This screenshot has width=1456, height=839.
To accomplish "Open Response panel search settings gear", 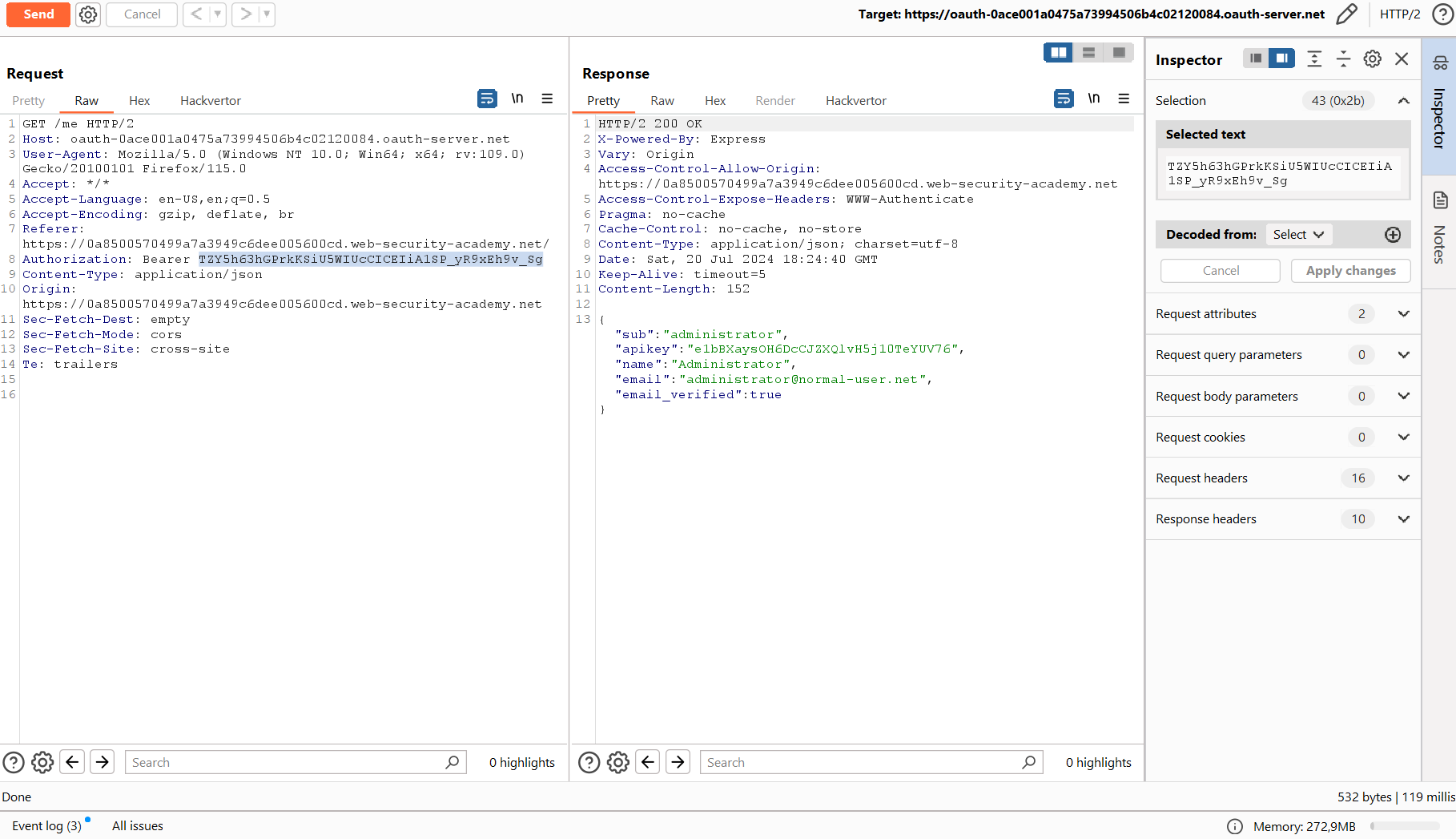I will [x=618, y=762].
